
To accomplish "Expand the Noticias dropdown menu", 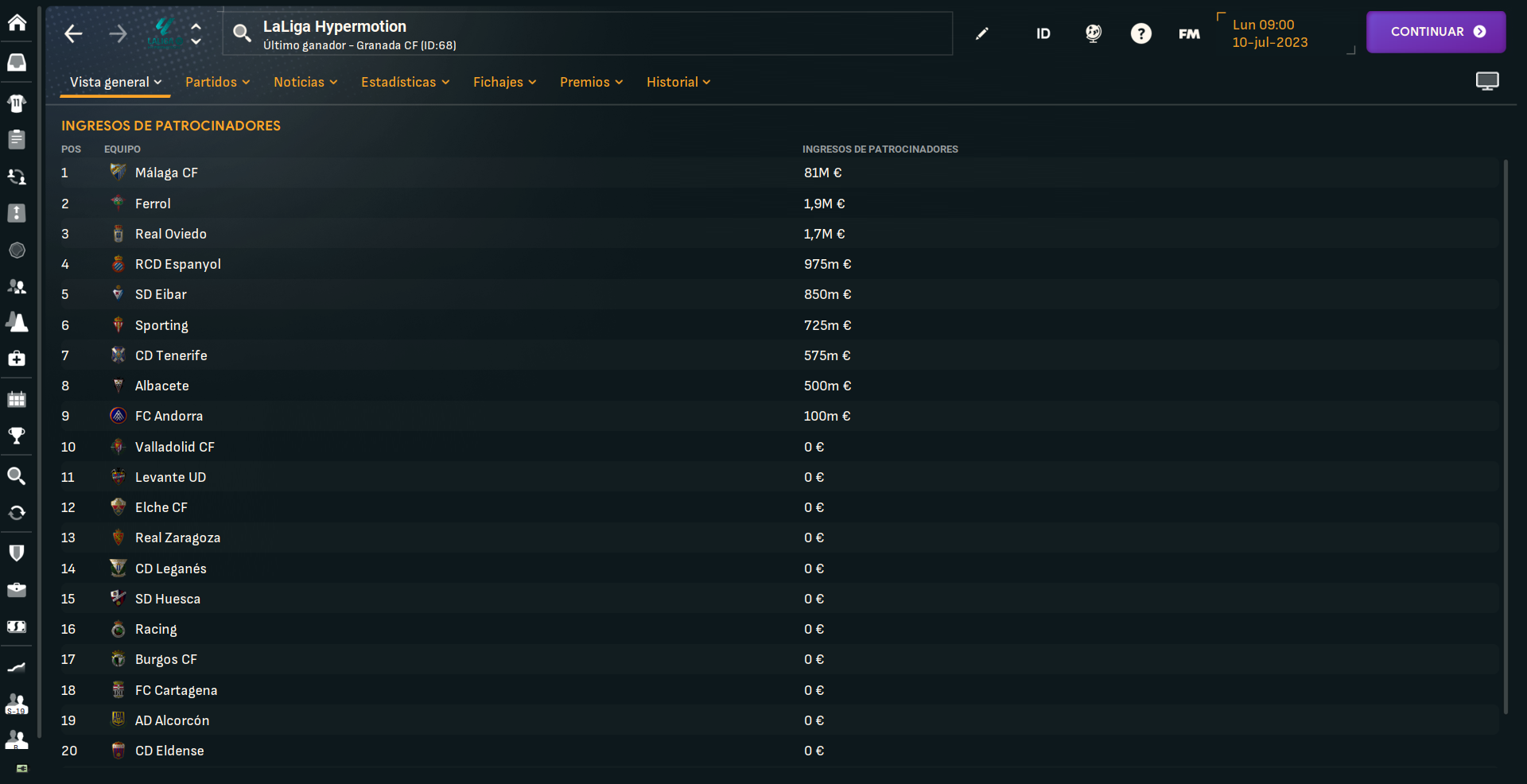I will (x=305, y=82).
